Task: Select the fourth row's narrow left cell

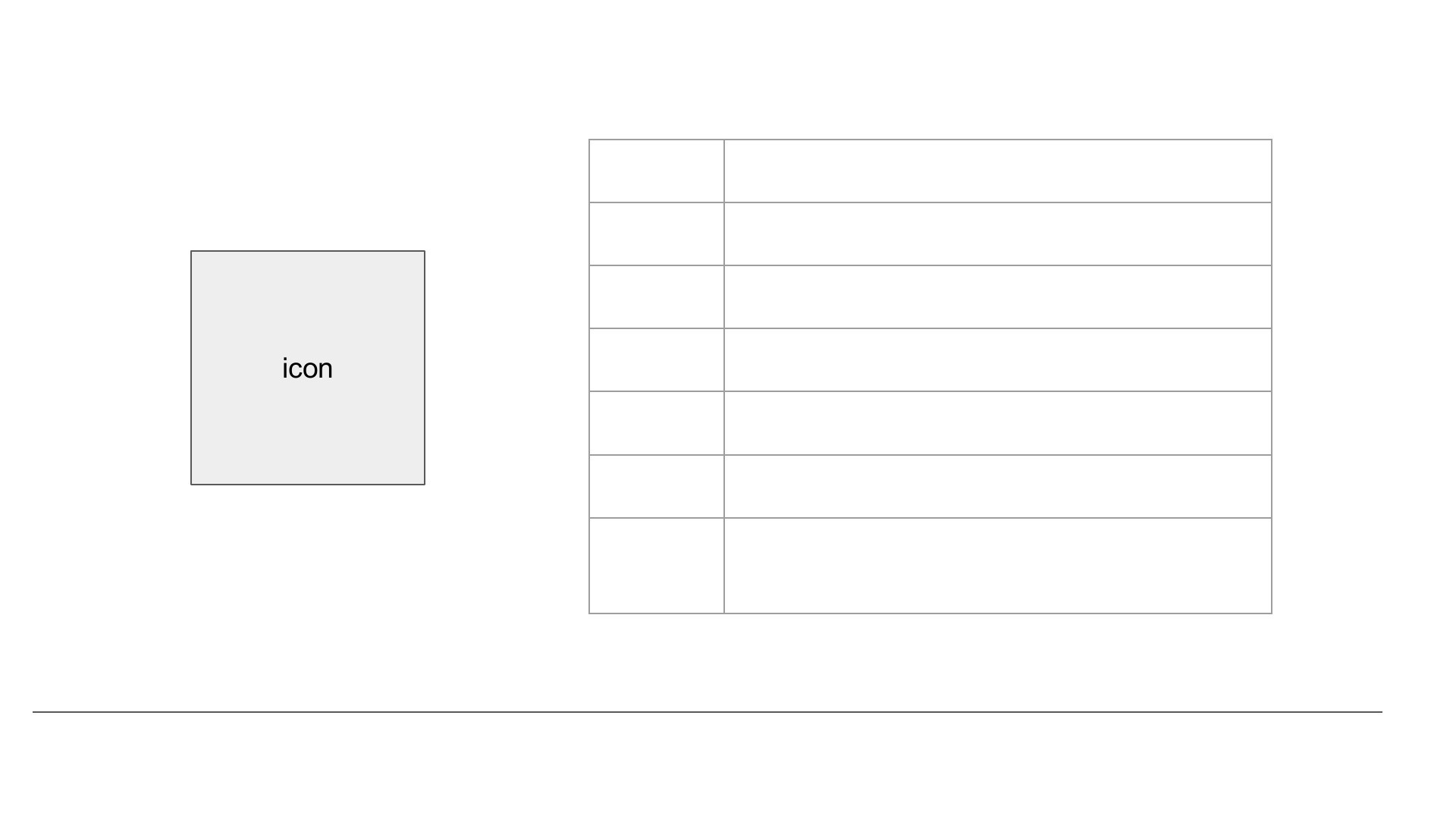Action: coord(657,359)
